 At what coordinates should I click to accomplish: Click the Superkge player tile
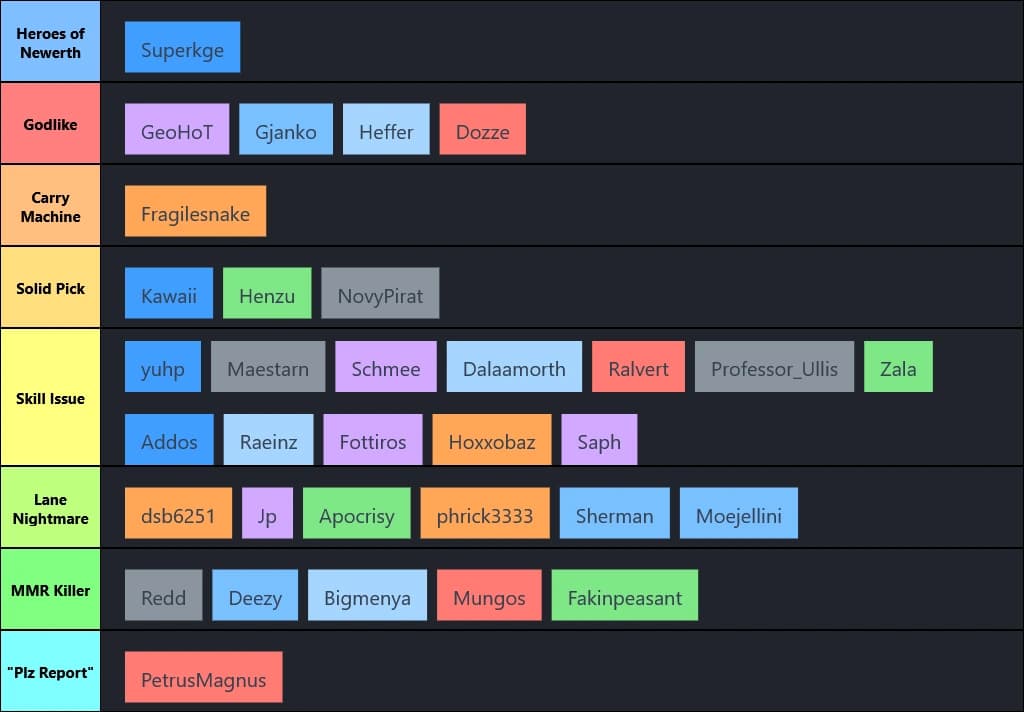tap(182, 47)
